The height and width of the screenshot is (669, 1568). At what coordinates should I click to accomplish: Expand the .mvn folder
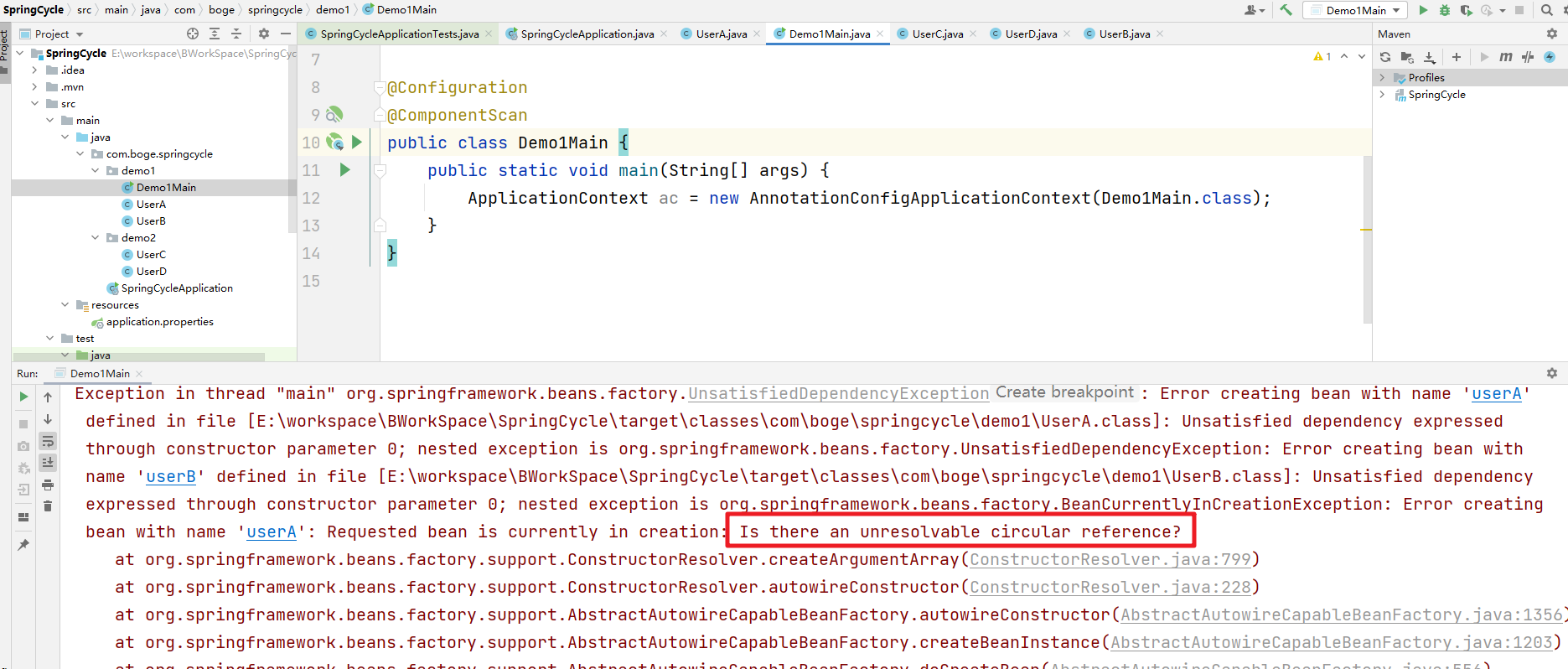pos(34,86)
